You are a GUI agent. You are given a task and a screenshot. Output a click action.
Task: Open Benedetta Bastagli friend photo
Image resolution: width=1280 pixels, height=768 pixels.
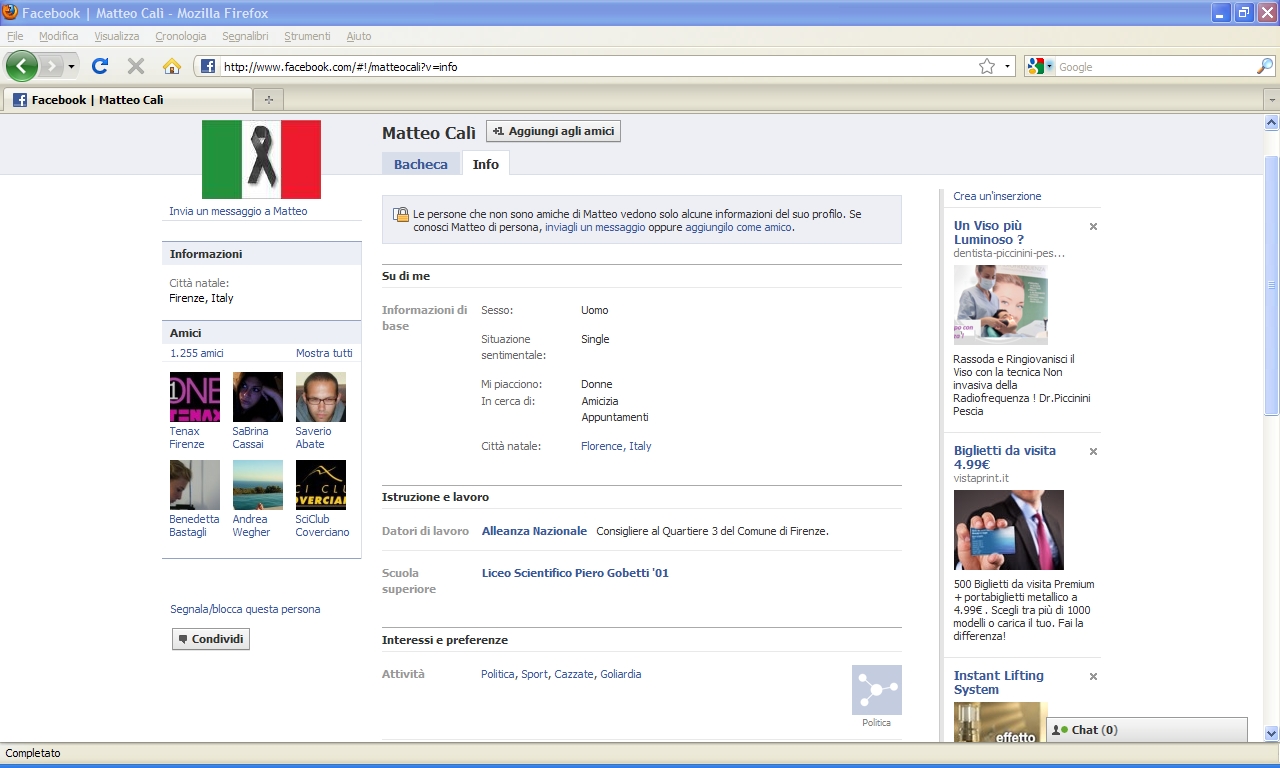click(195, 485)
